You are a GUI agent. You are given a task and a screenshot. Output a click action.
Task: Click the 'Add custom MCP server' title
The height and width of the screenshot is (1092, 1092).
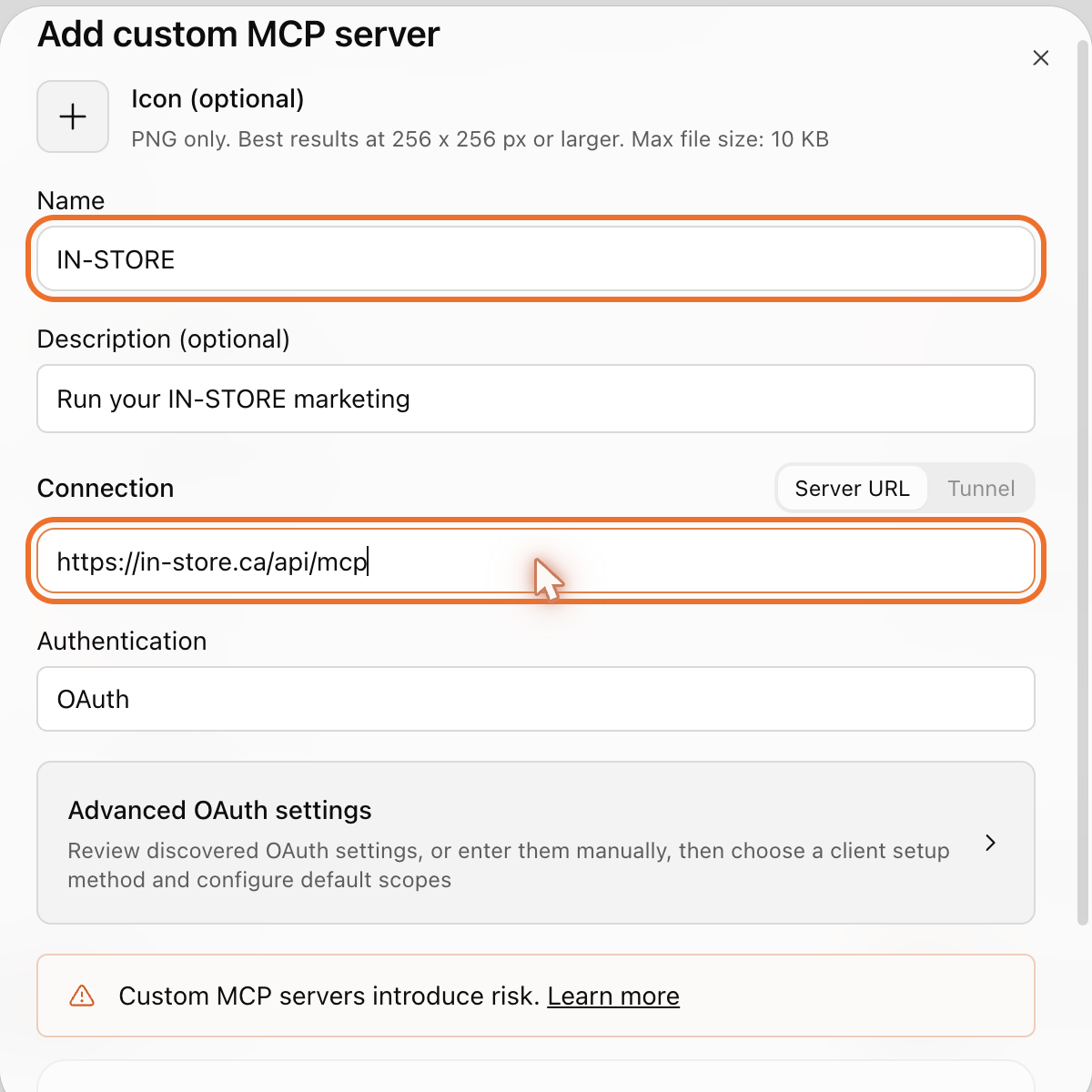coord(238,35)
